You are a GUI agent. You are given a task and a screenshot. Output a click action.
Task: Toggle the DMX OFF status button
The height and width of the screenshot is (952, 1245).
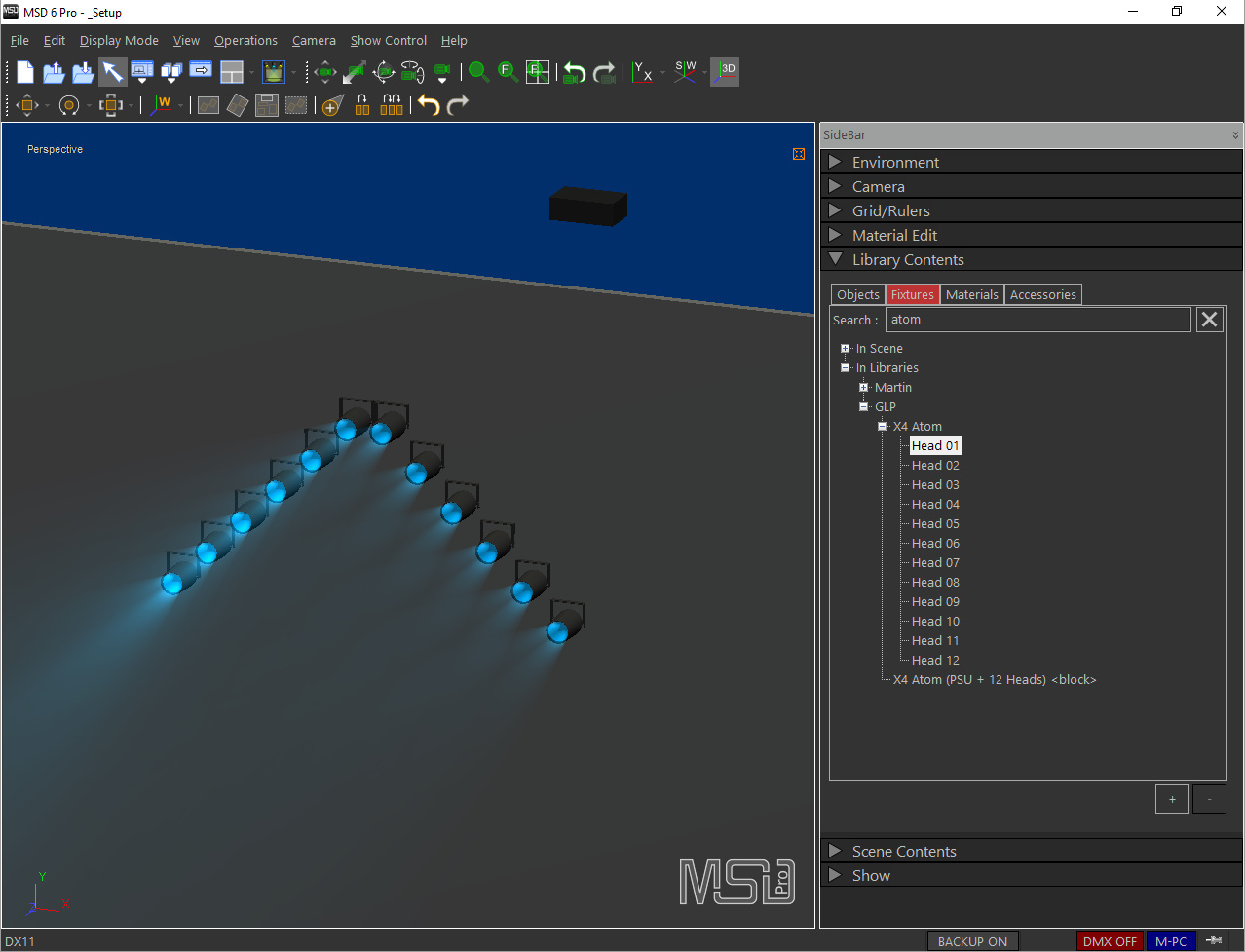pos(1110,941)
